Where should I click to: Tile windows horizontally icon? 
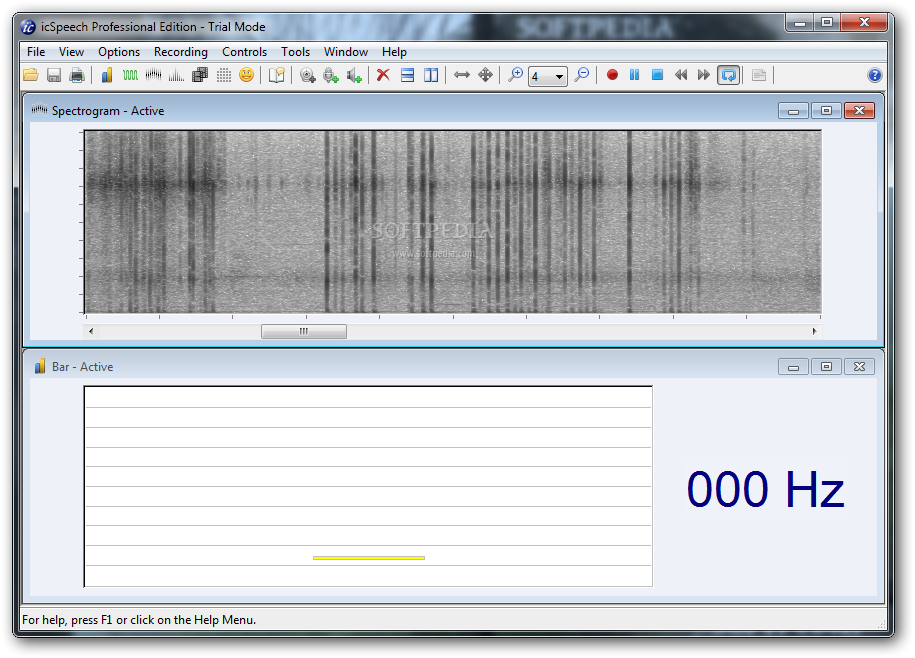(x=407, y=75)
